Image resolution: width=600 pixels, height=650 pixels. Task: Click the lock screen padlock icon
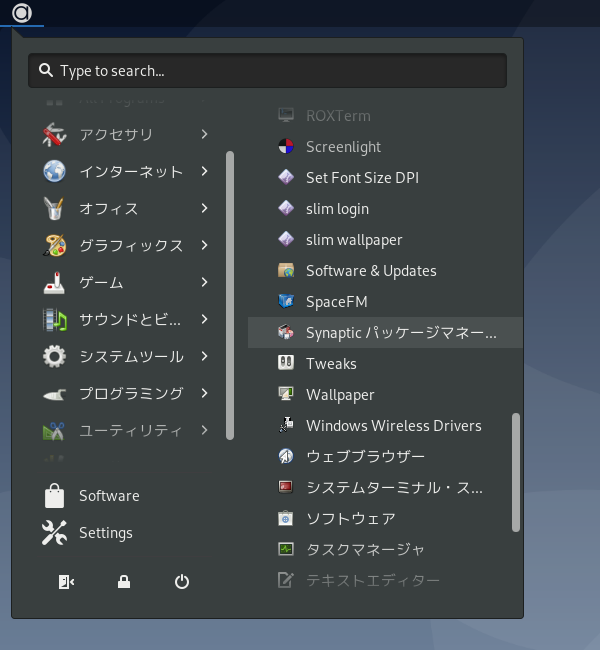tap(124, 582)
